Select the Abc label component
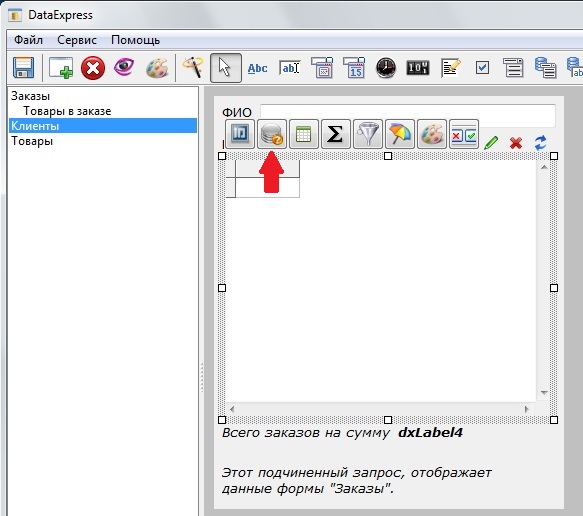The height and width of the screenshot is (516, 583). tap(257, 68)
